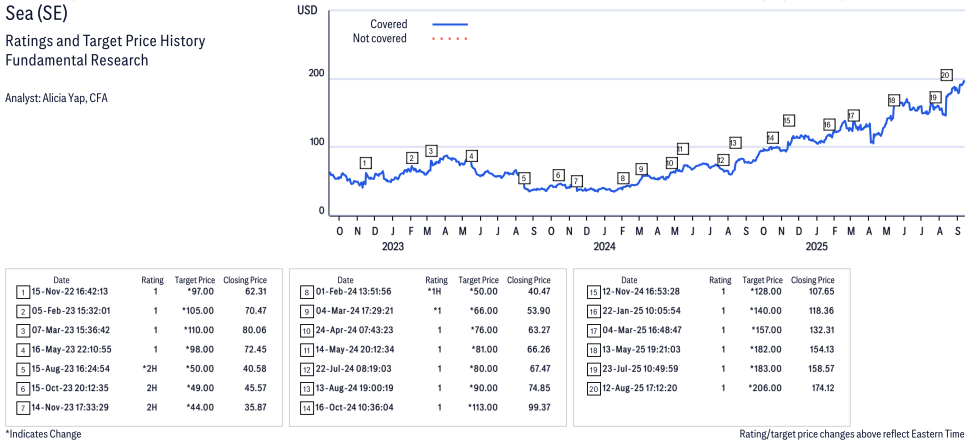
Task: Click closing price '132.31'
Action: [x=821, y=330]
